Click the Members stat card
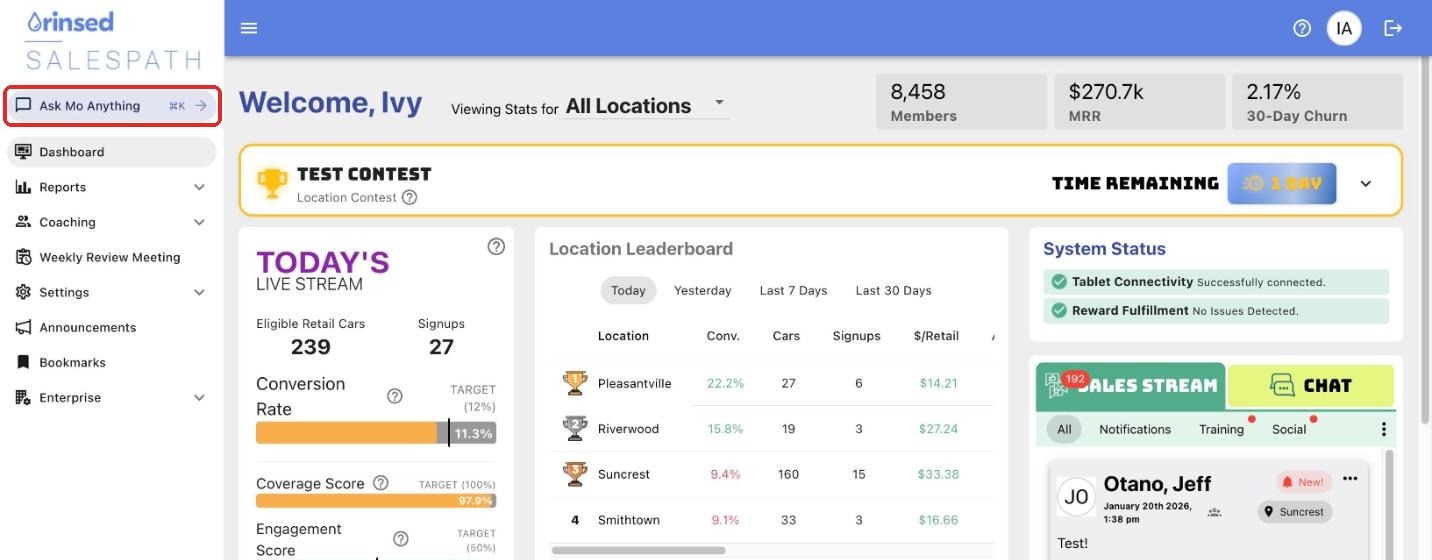This screenshot has width=1432, height=560. click(961, 102)
